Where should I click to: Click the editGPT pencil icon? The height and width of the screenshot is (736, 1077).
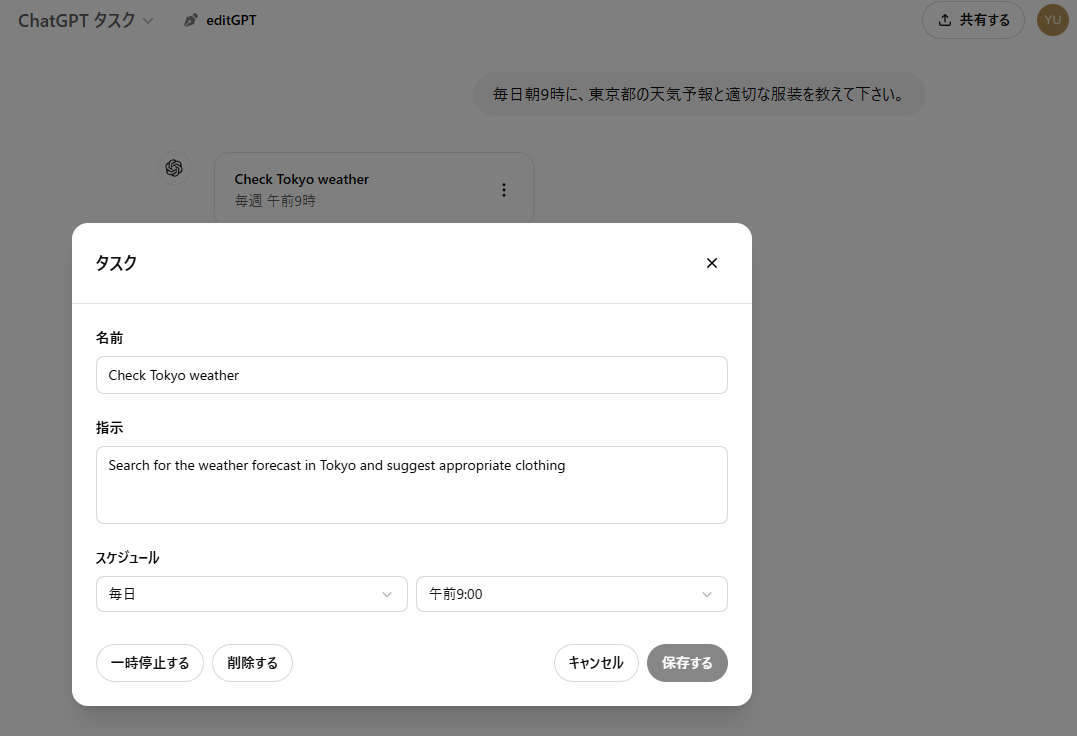pyautogui.click(x=189, y=19)
